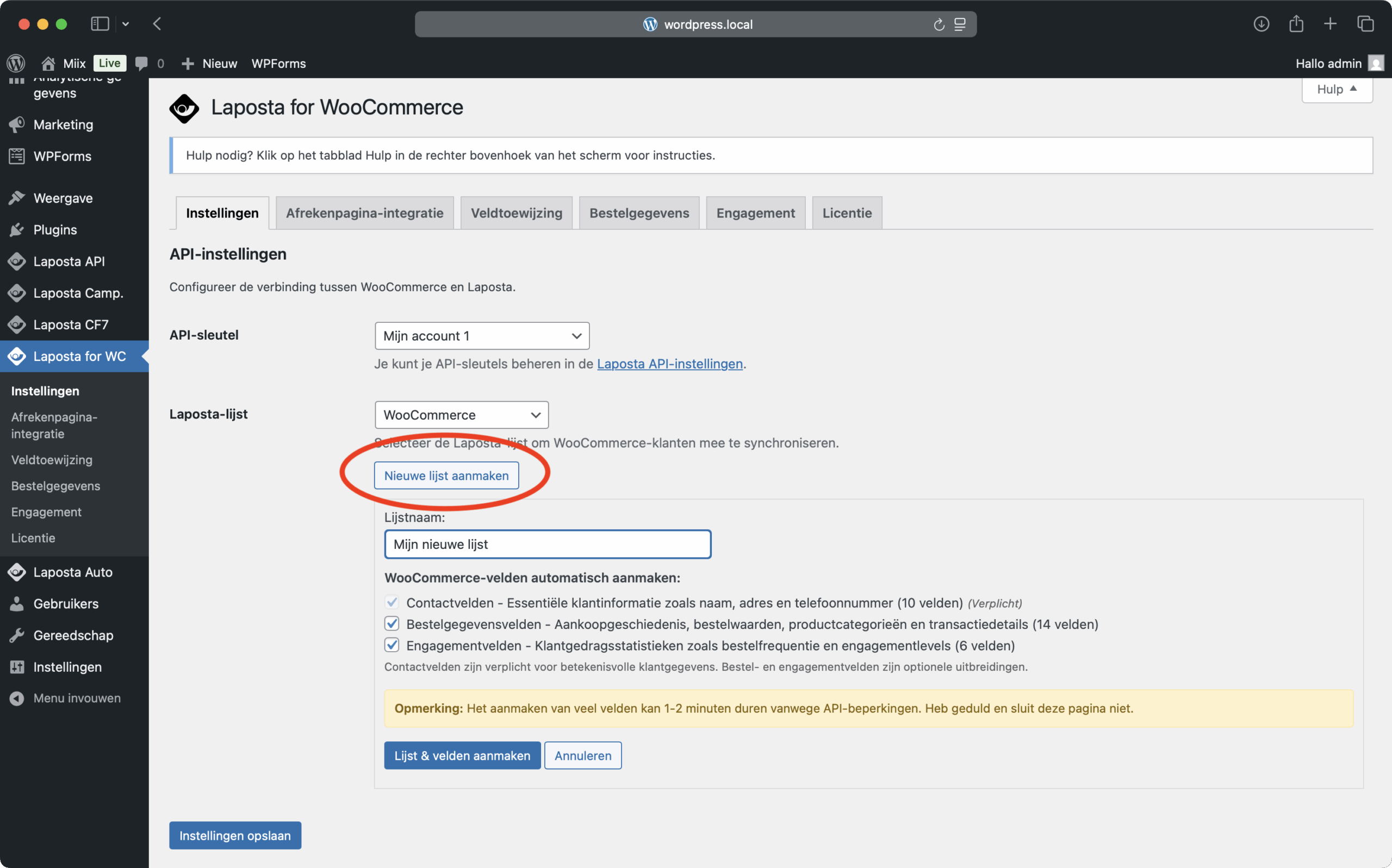The width and height of the screenshot is (1392, 868).
Task: Open the comments bubble icon
Action: [141, 63]
